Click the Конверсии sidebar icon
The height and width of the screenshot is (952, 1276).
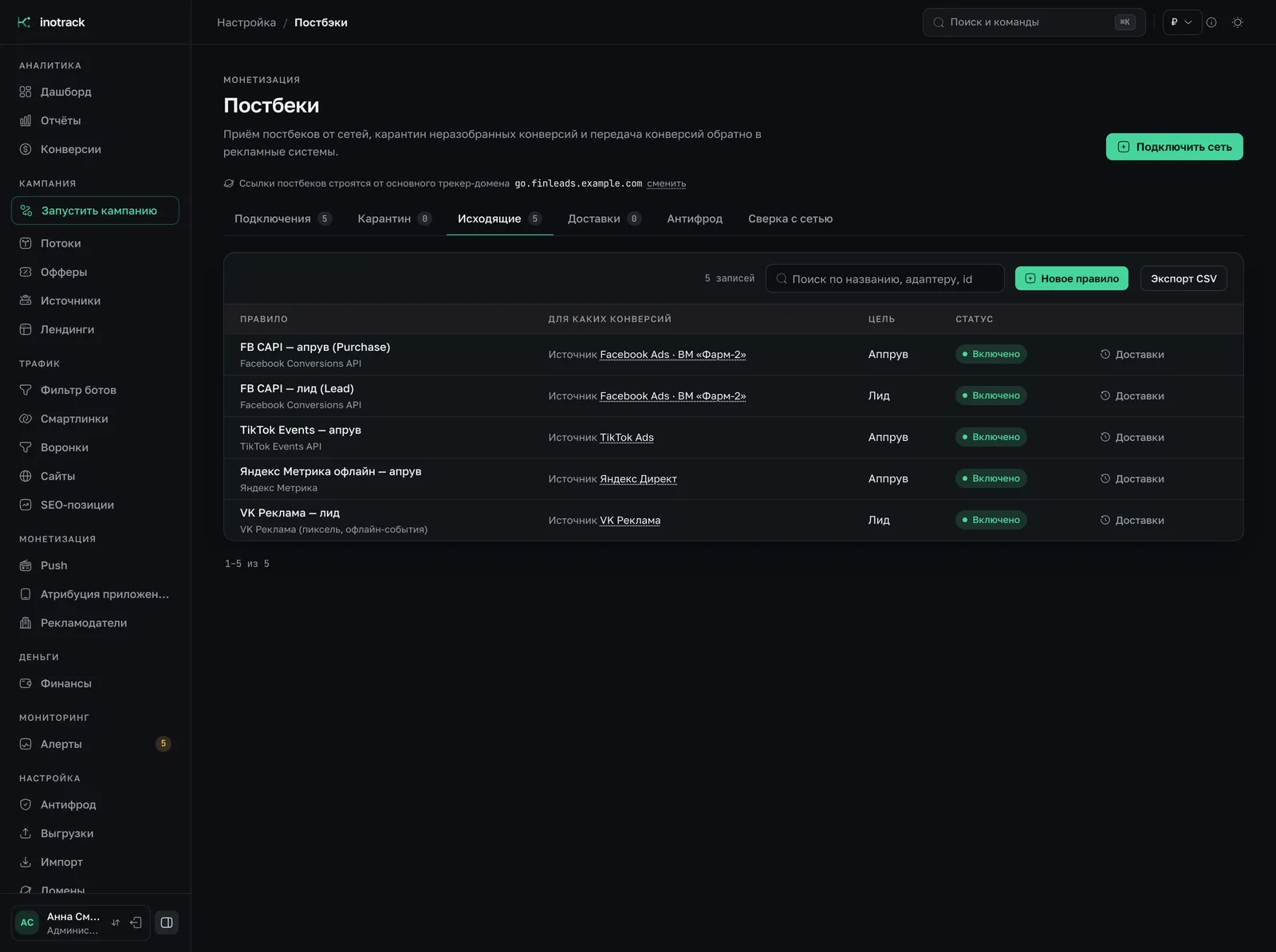point(26,149)
